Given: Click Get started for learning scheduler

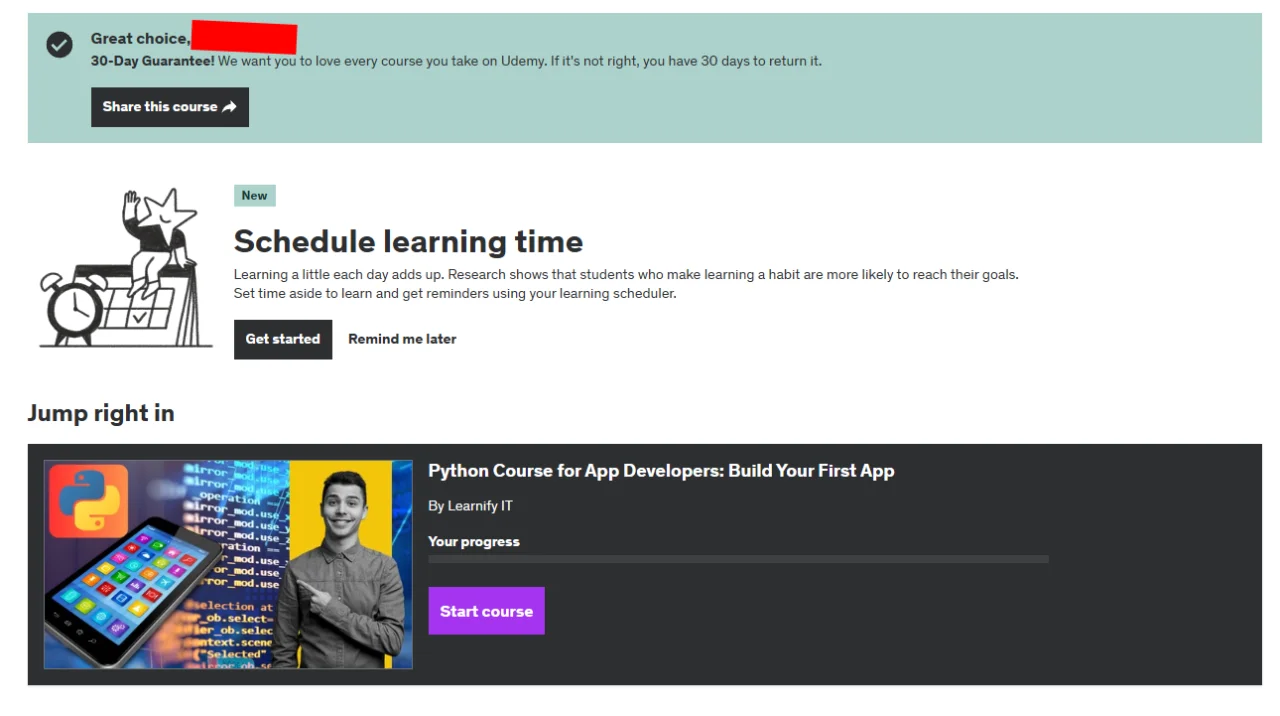Looking at the screenshot, I should tap(283, 339).
